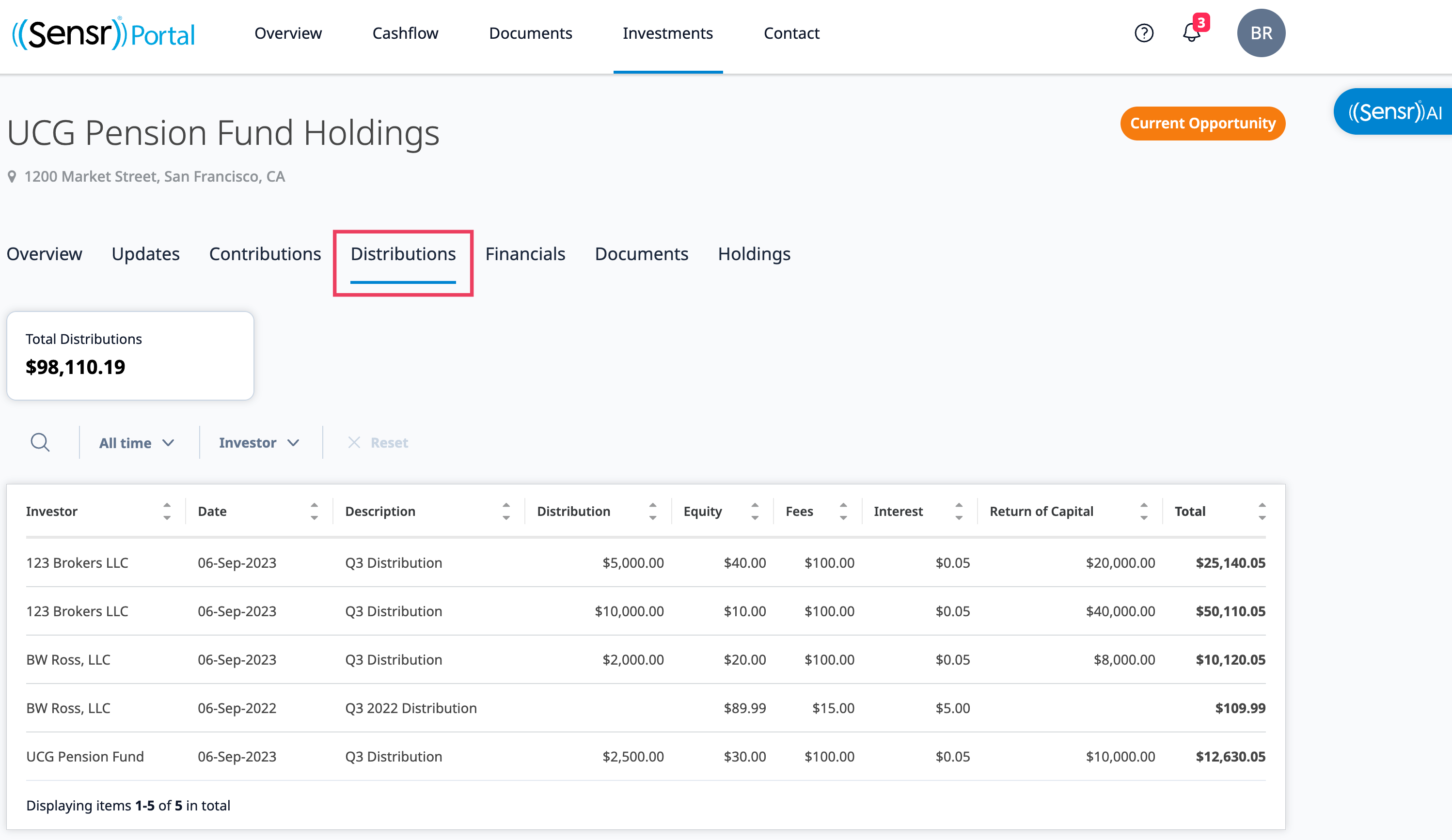Open the Sensr AI assistant panel

click(1394, 112)
